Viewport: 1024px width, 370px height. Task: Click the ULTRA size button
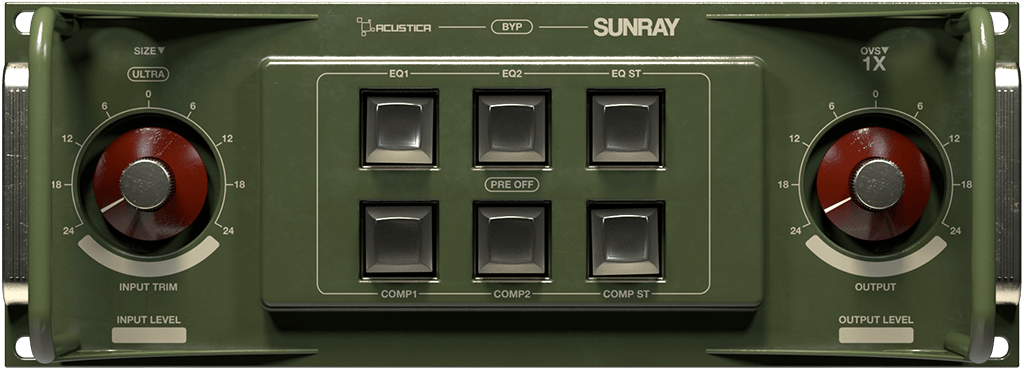[148, 74]
